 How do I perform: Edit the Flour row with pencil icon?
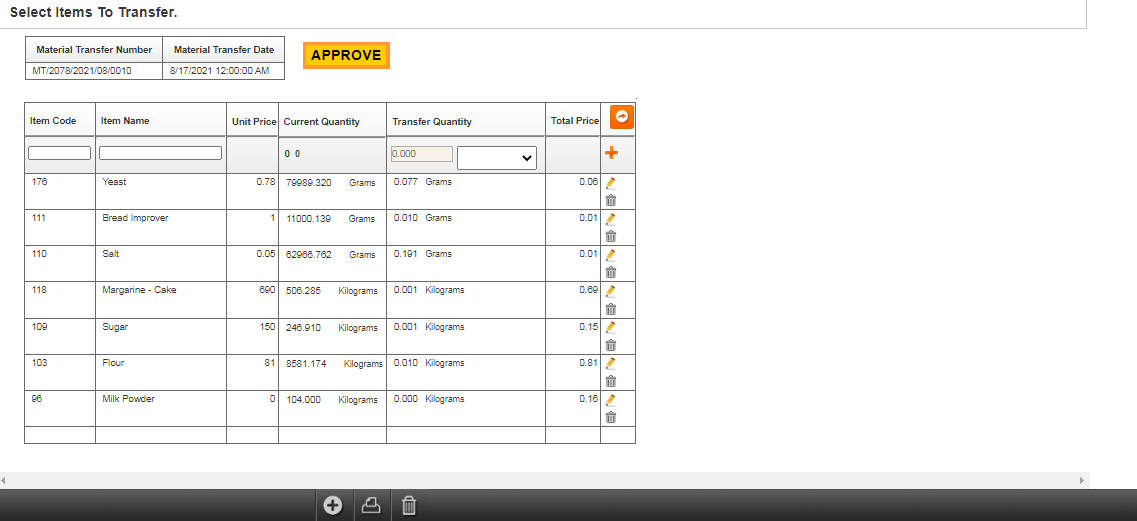[x=611, y=364]
